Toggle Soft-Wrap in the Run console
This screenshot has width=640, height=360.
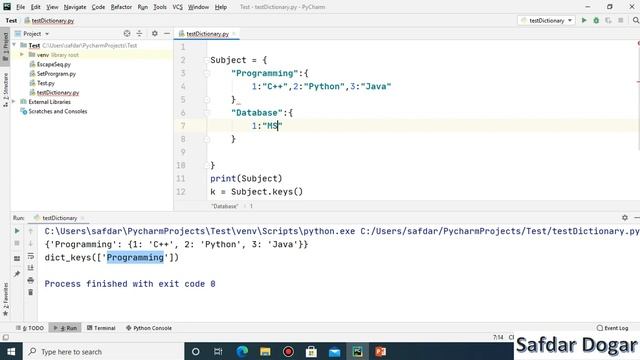[31, 256]
